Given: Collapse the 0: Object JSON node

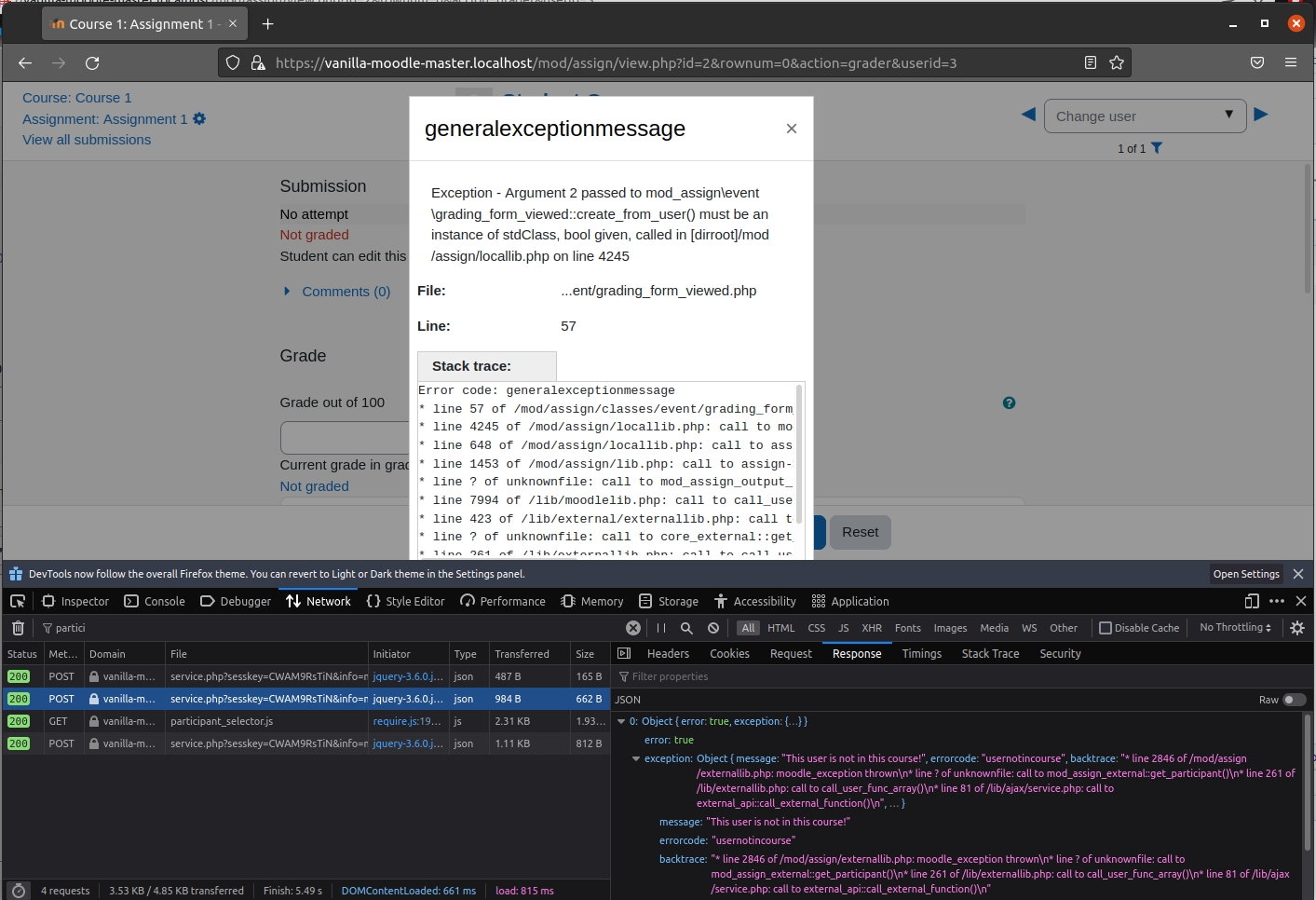Looking at the screenshot, I should (x=621, y=721).
